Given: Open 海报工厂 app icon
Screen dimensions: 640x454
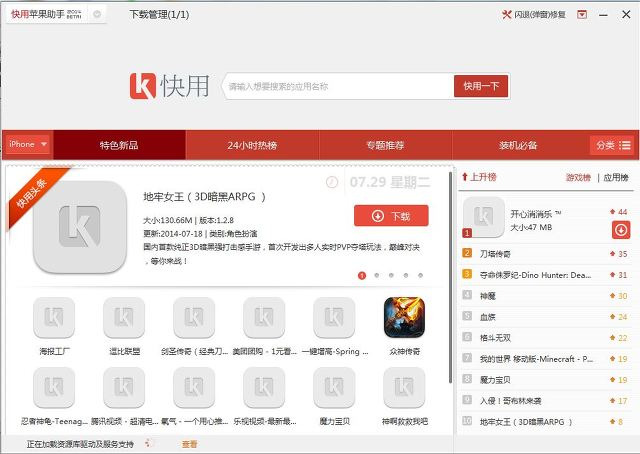Looking at the screenshot, I should (x=54, y=317).
